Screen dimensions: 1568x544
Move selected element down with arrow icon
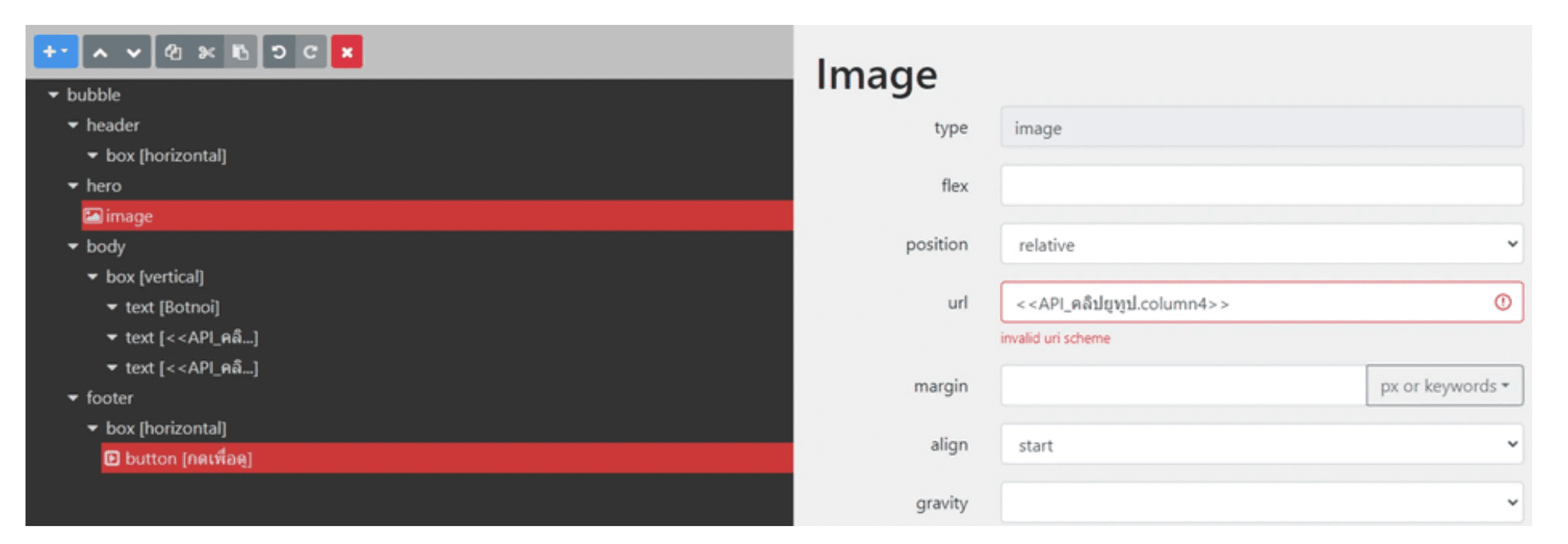[134, 52]
